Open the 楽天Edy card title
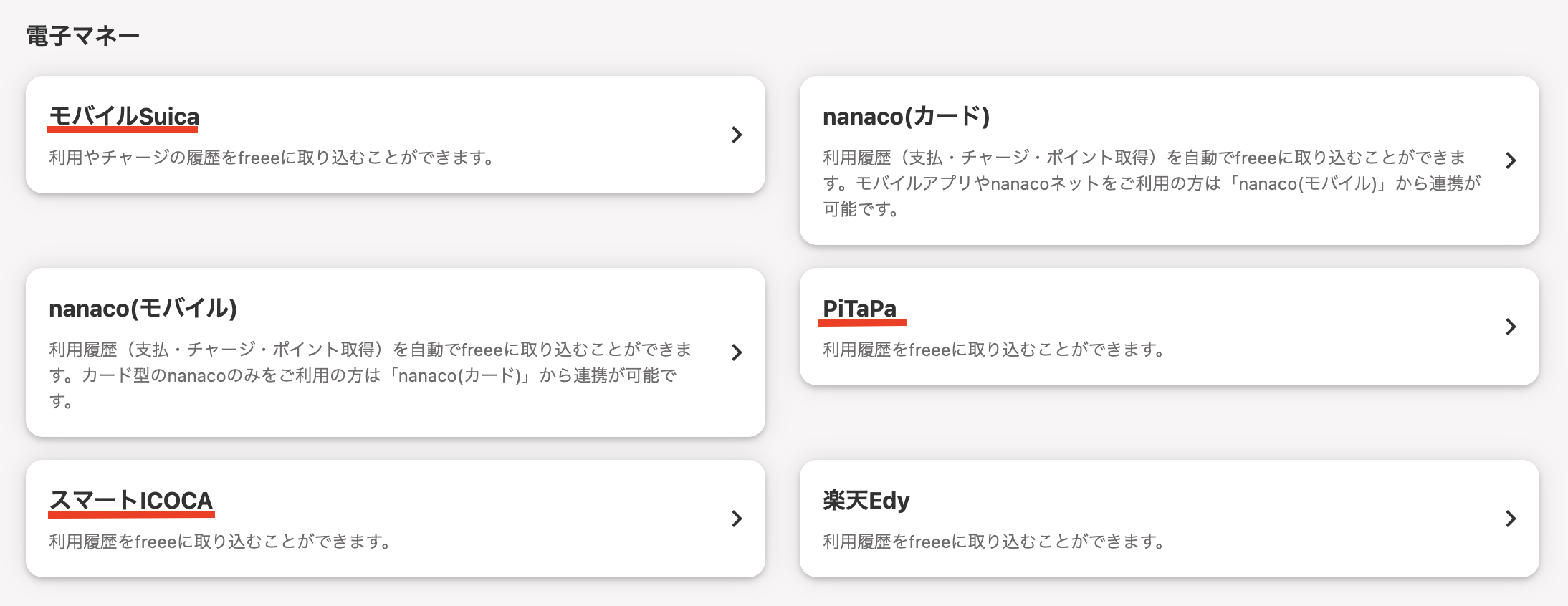The width and height of the screenshot is (1568, 606). (866, 500)
